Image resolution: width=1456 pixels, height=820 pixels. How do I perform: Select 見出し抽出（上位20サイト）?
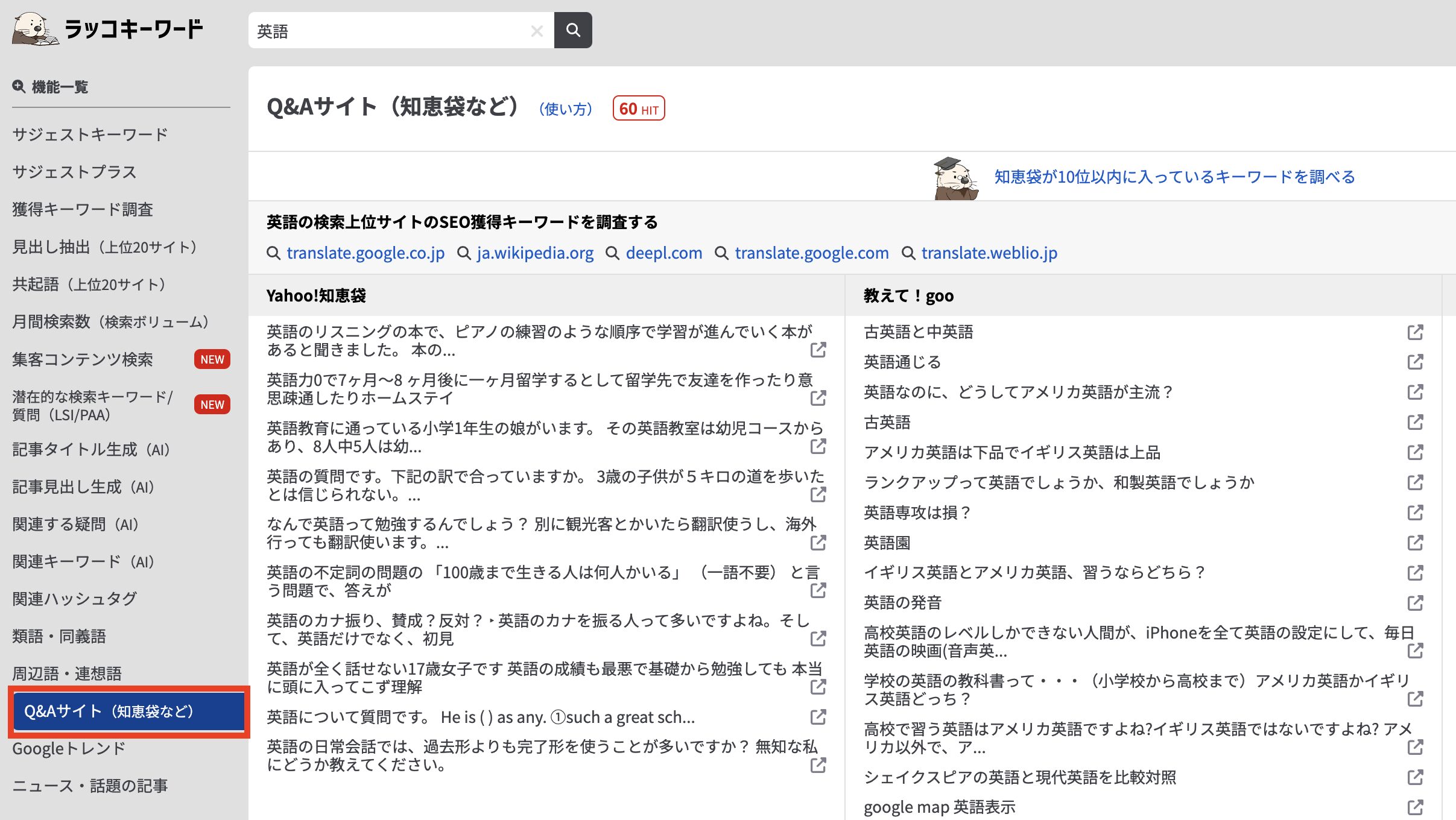106,247
